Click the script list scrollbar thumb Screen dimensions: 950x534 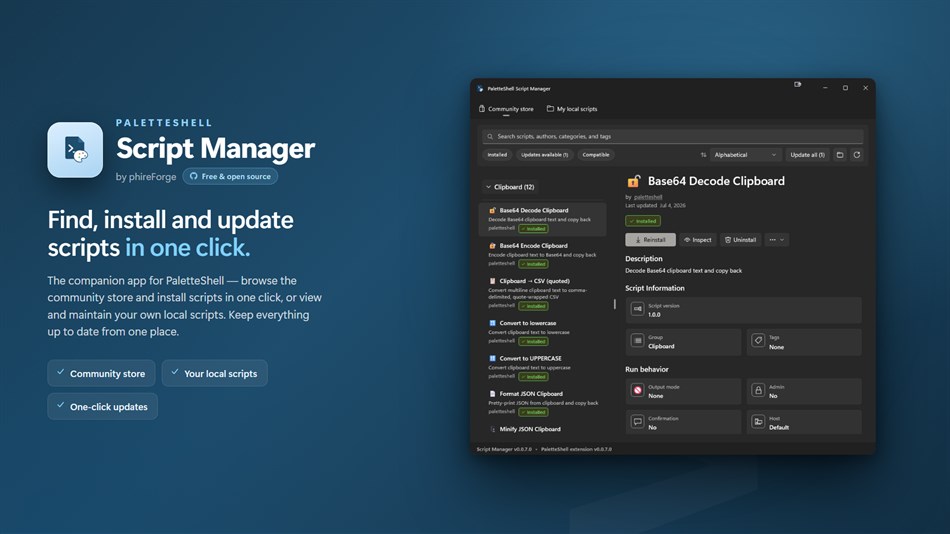[x=614, y=304]
